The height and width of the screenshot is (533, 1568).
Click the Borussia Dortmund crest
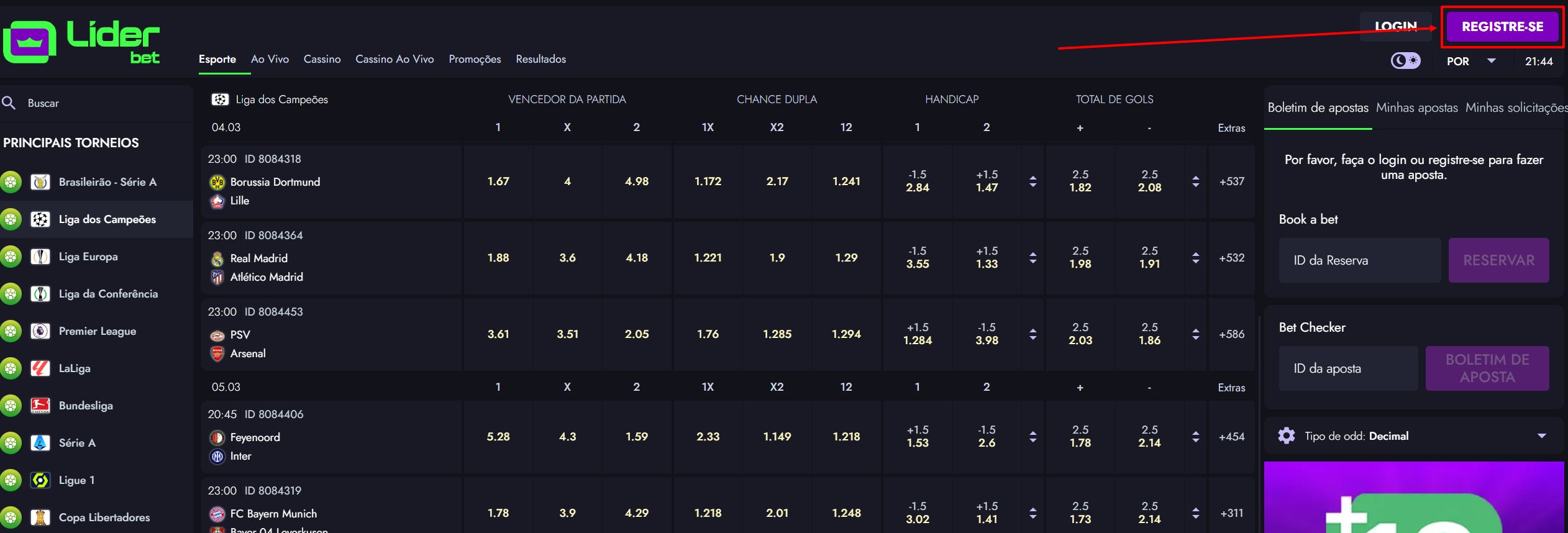[x=217, y=182]
